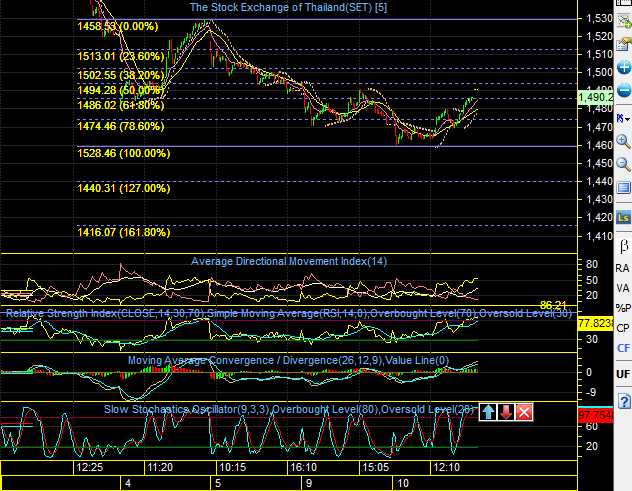
Task: Move Stochastics panel up with blue arrow
Action: (488, 412)
